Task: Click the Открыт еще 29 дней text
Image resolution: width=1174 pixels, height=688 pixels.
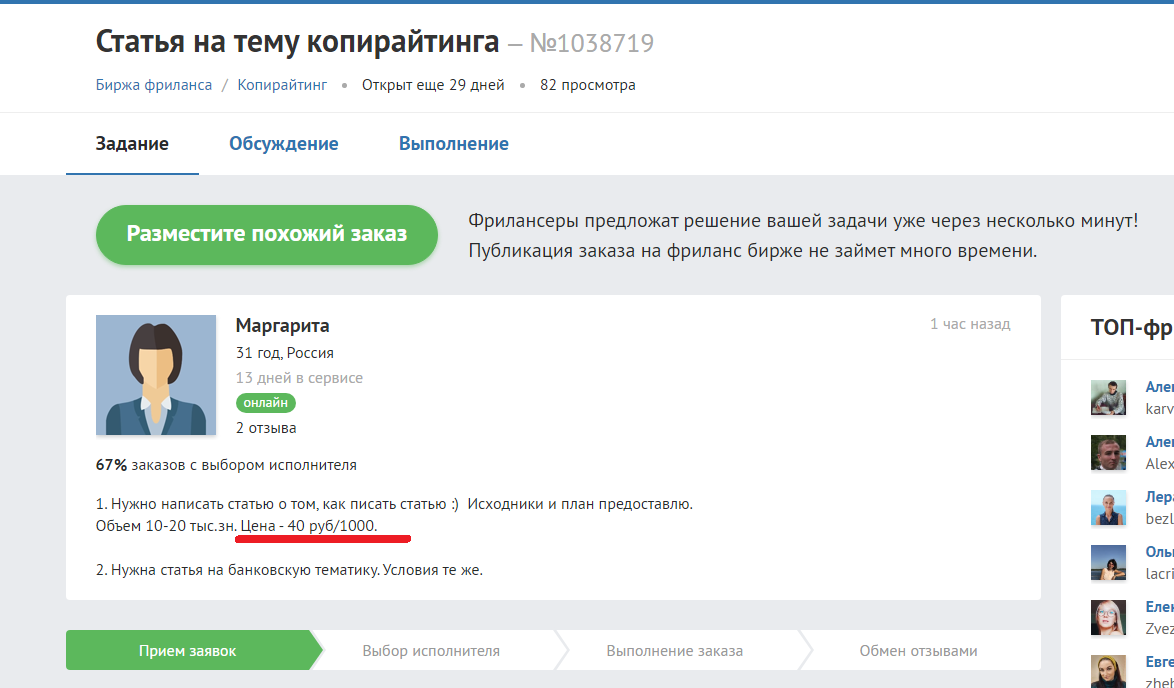Action: 433,85
